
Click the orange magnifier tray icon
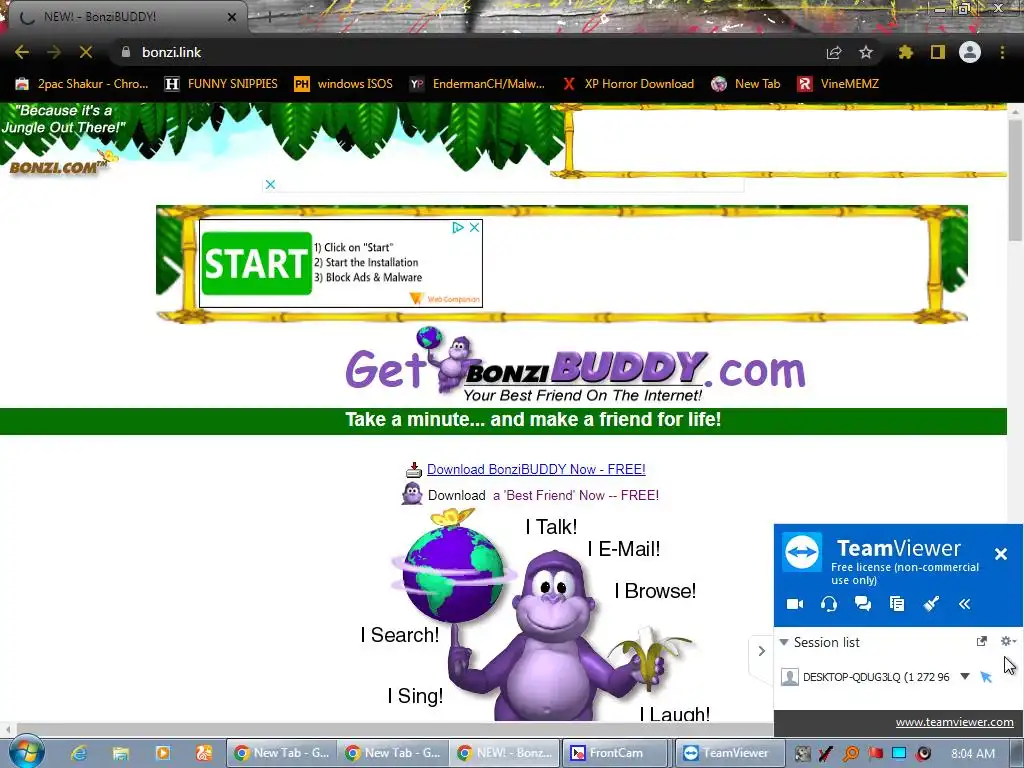(850, 753)
